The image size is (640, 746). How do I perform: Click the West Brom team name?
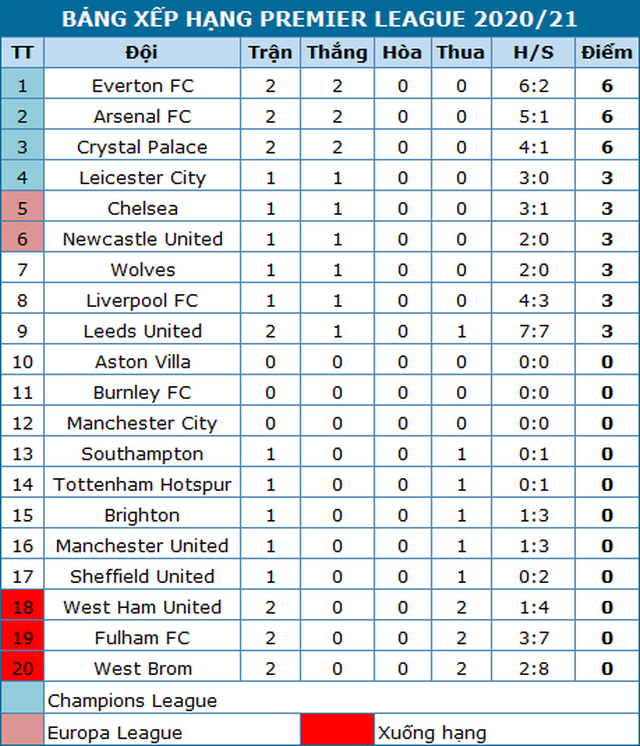[x=142, y=669]
